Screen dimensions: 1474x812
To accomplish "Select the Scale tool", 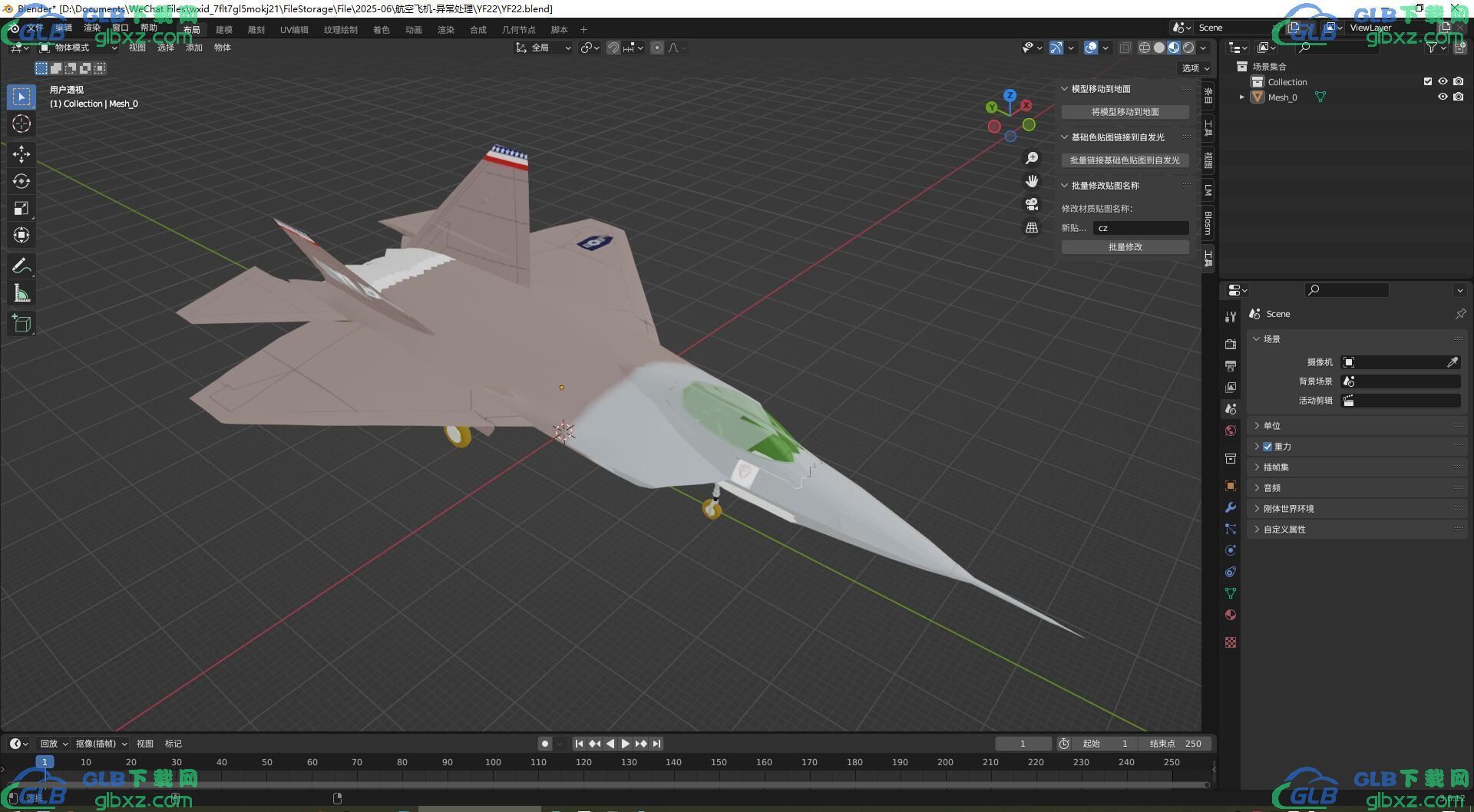I will (x=21, y=208).
